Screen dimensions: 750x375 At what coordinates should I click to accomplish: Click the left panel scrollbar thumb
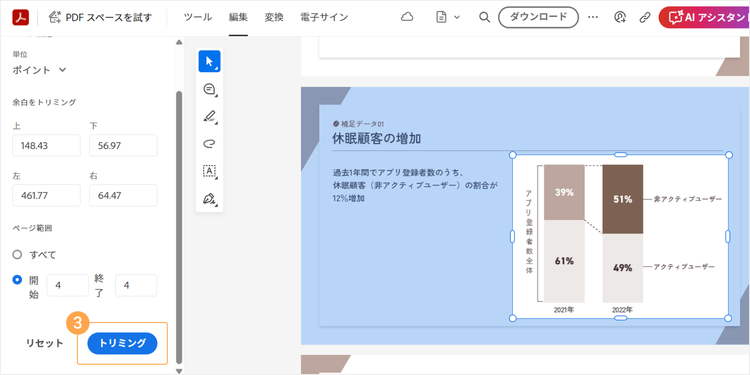tap(179, 227)
